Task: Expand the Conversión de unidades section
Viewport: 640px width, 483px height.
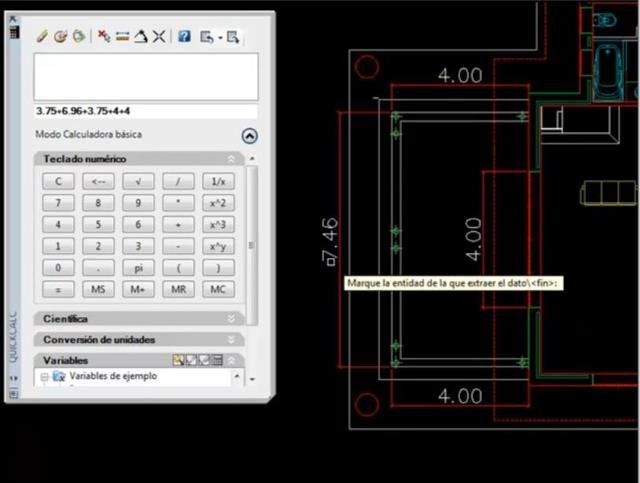Action: pos(231,340)
